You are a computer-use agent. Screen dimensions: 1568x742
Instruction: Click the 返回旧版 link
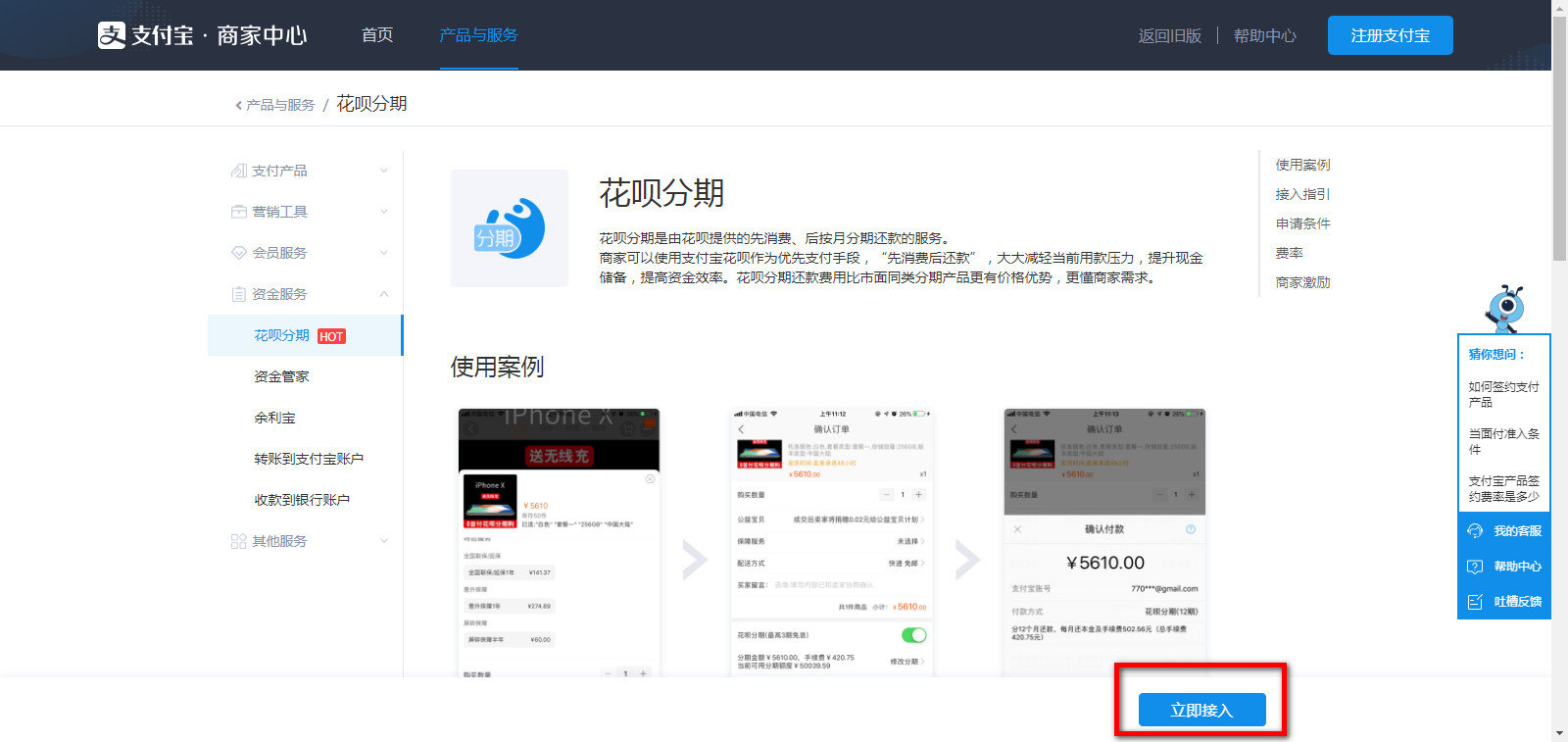1169,36
